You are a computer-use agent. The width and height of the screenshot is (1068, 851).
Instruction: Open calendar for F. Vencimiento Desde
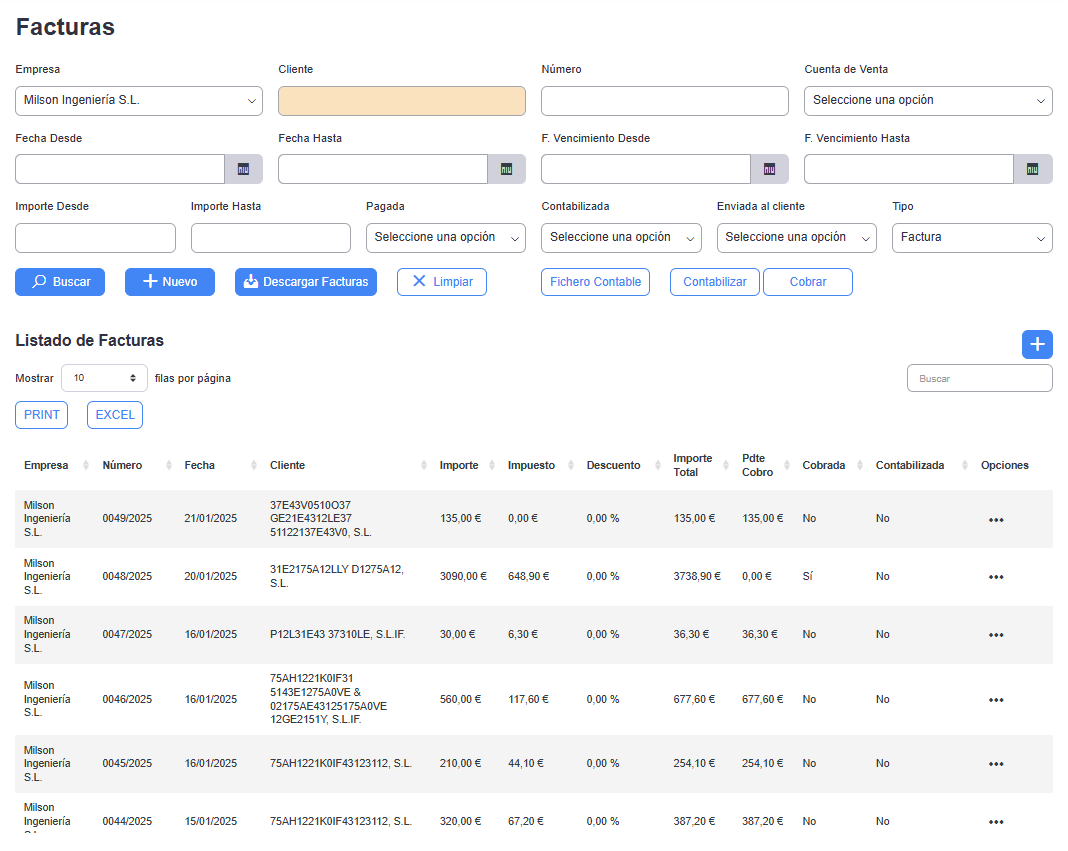pos(769,169)
